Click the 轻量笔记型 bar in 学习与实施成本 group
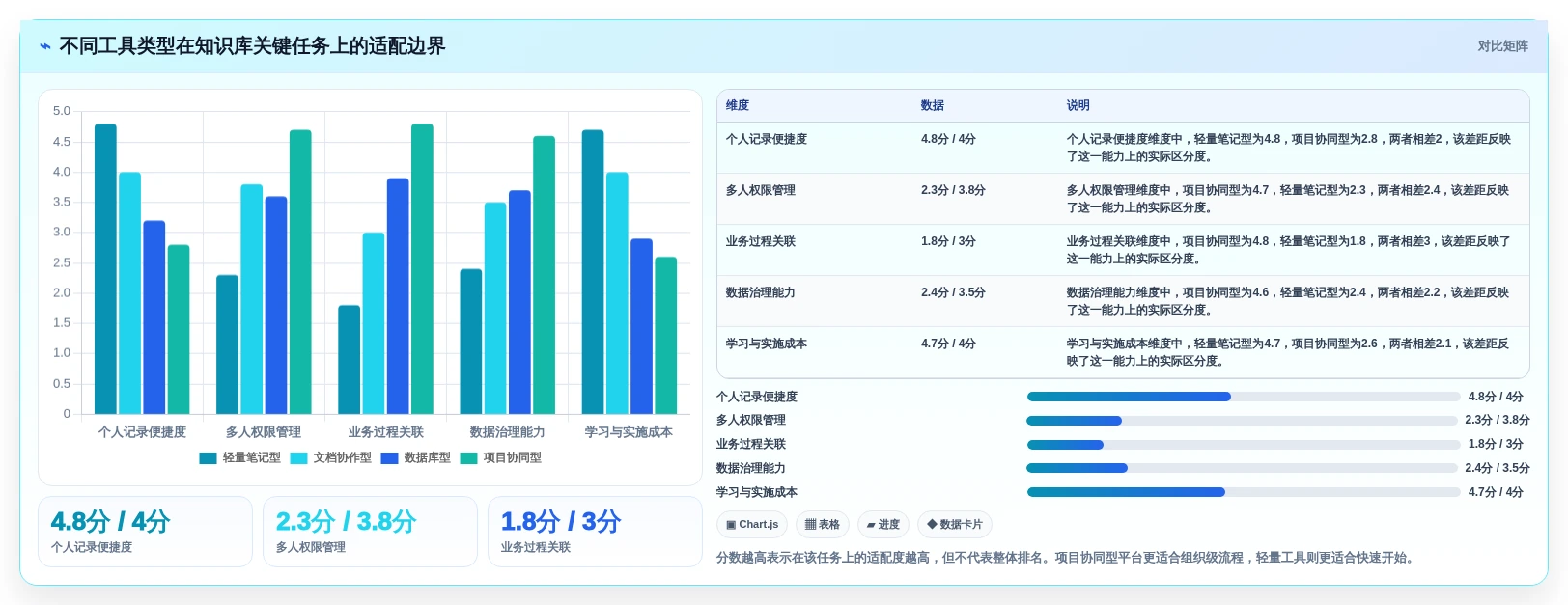The width and height of the screenshot is (1568, 605). tap(593, 272)
